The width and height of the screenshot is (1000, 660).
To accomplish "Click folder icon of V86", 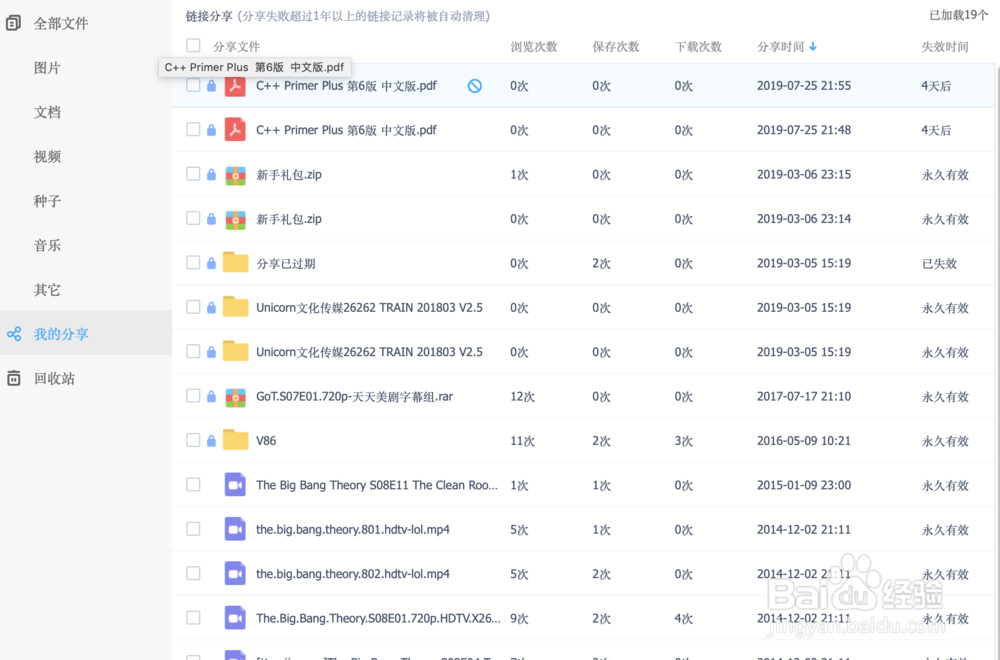I will pos(235,440).
